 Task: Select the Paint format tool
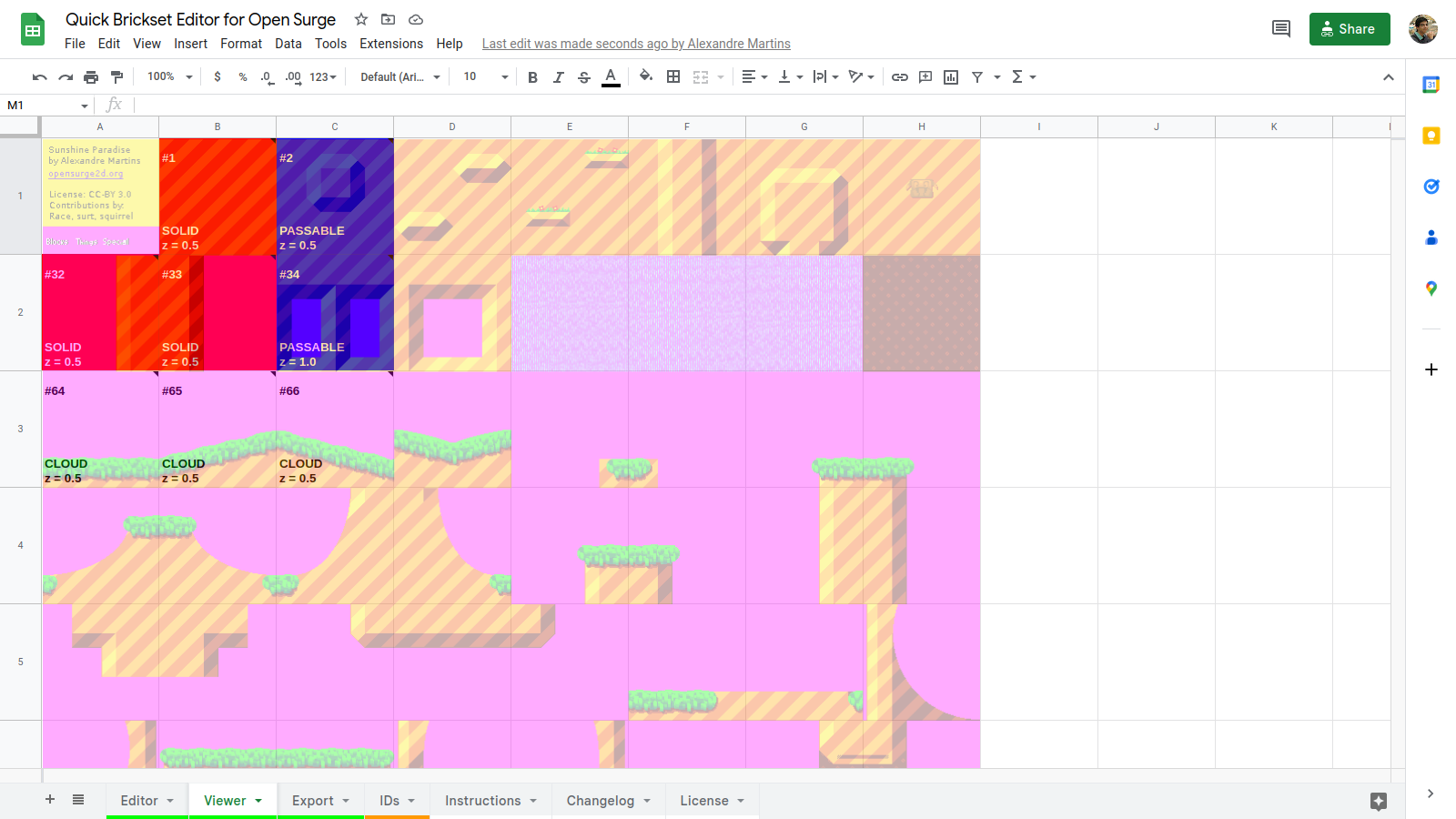(116, 77)
